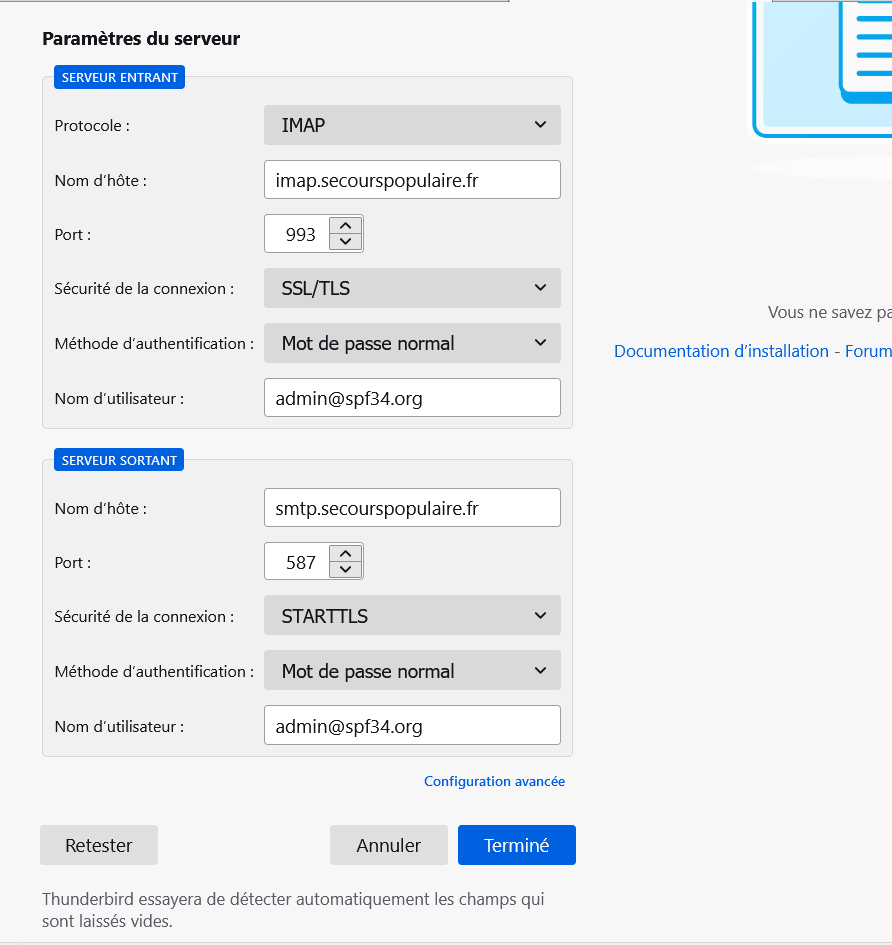This screenshot has height=945, width=892.
Task: Click the outgoing hostname field smtp.secourspopulaire.fr
Action: (x=412, y=508)
